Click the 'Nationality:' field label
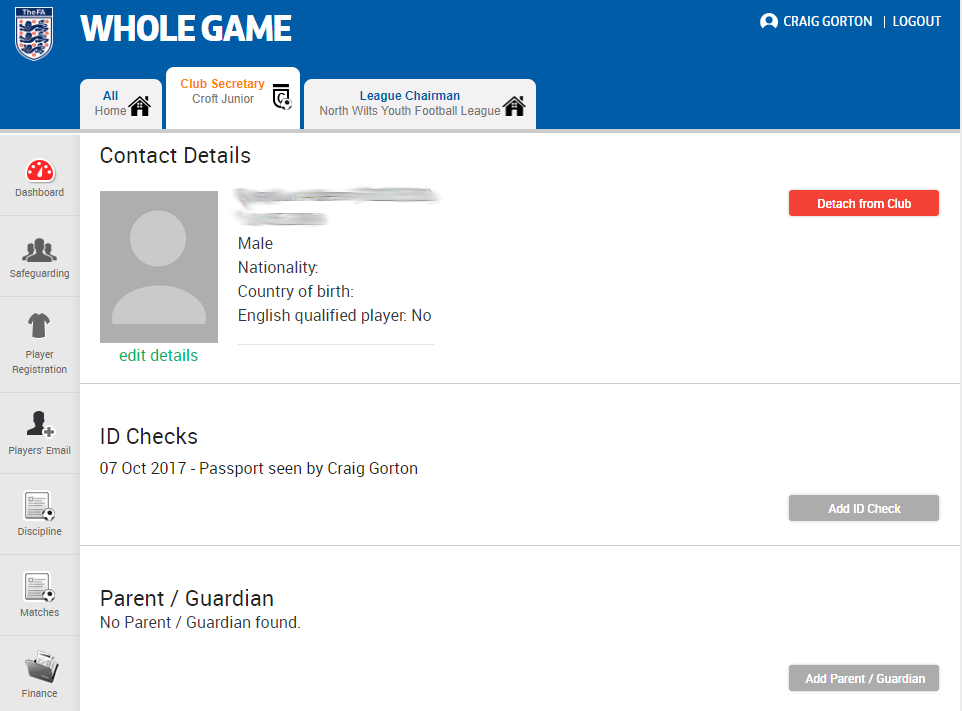Screen dimensions: 962x711 [278, 267]
